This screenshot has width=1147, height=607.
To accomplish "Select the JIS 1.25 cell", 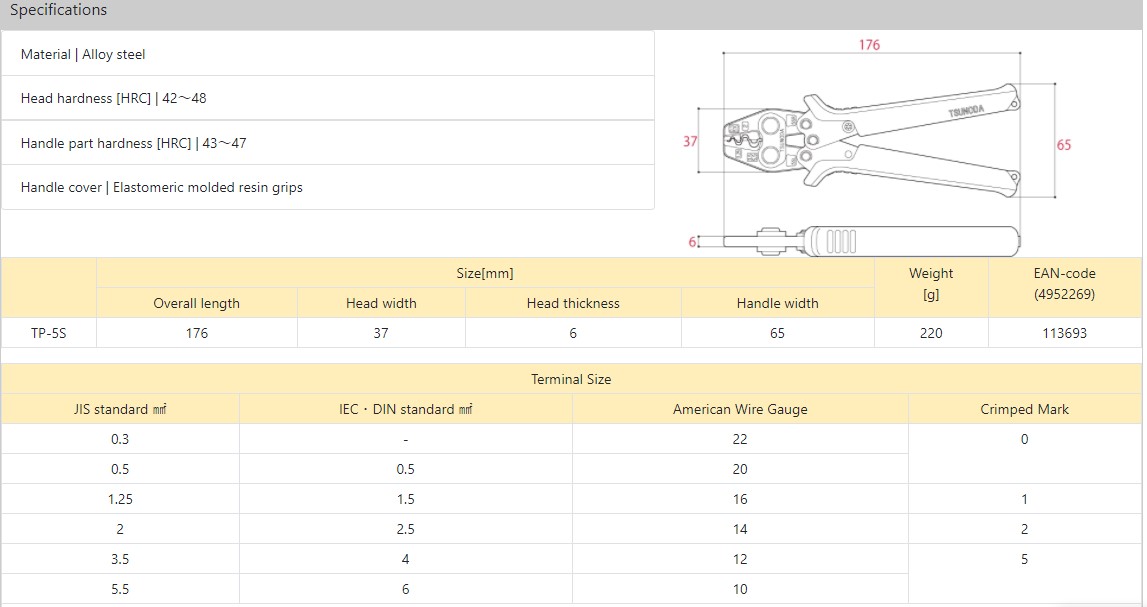I will pos(120,499).
